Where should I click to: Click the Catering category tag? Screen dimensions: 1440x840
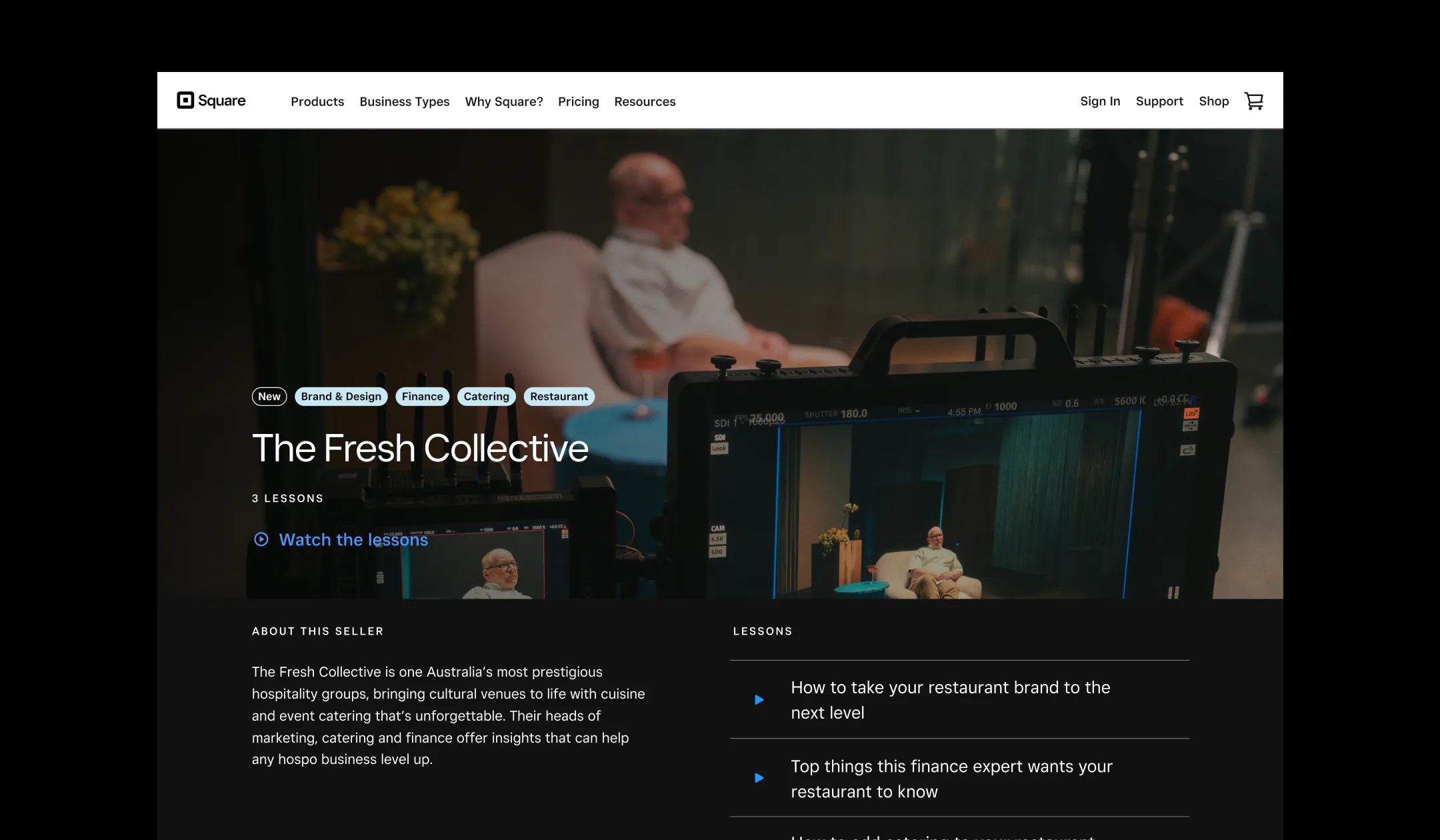pyautogui.click(x=486, y=397)
